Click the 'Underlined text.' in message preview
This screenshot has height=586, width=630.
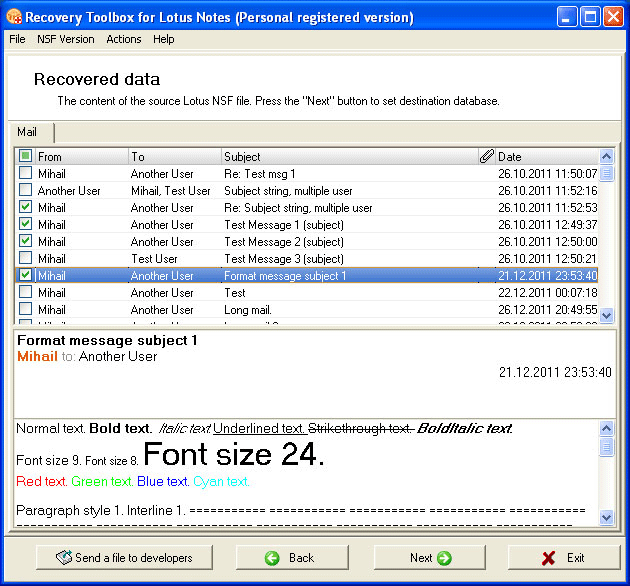(259, 428)
